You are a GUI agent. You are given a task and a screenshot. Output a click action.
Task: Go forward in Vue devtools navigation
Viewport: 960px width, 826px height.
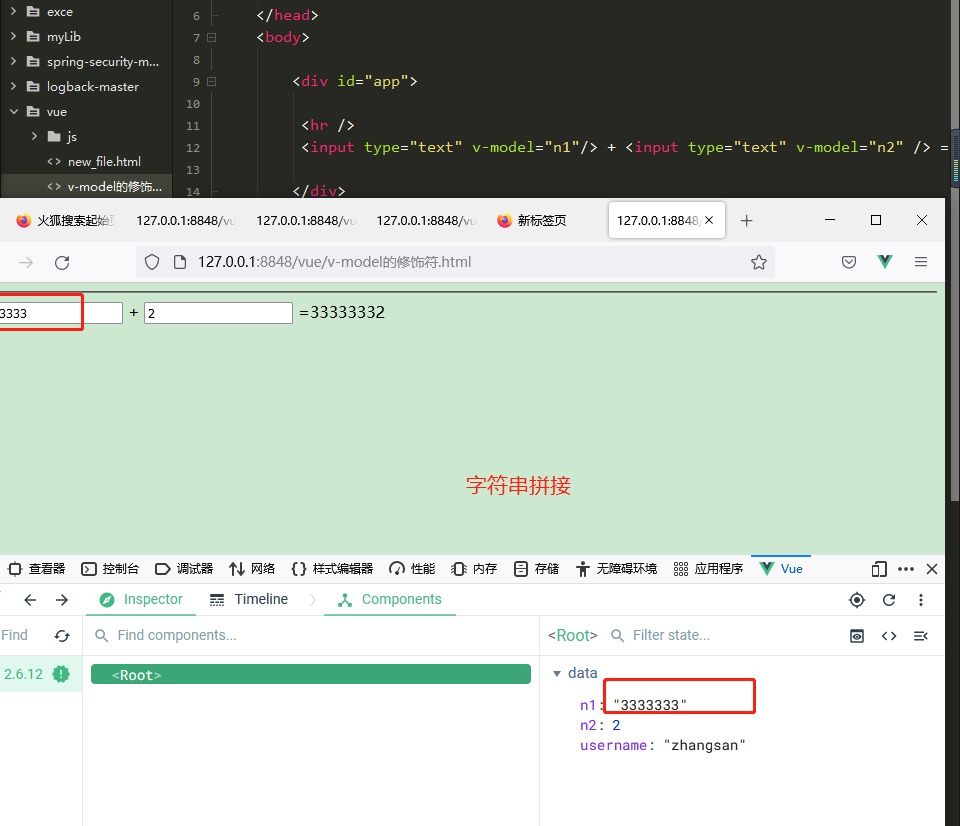click(62, 600)
